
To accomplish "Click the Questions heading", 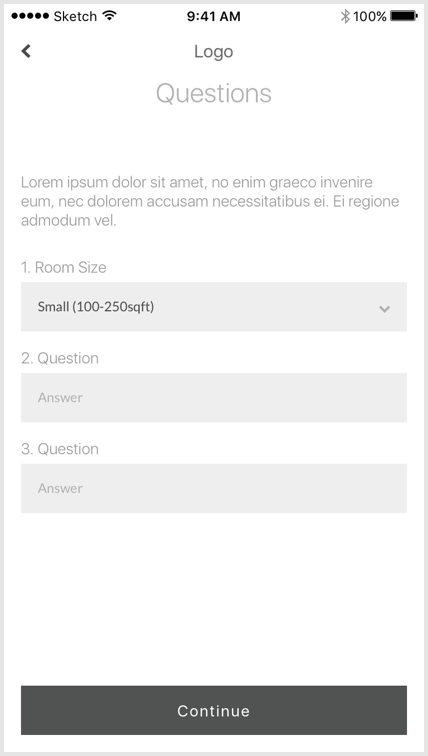I will pos(214,93).
